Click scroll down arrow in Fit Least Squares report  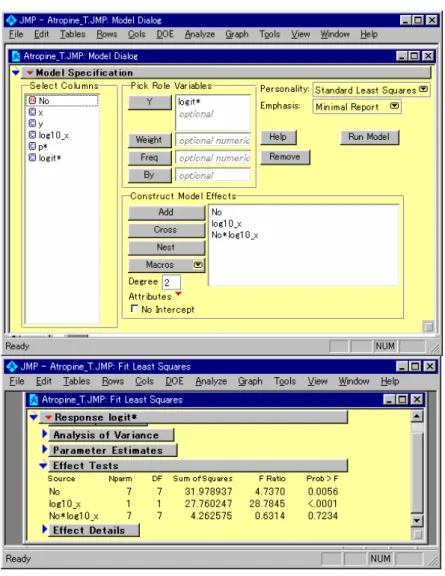(417, 520)
